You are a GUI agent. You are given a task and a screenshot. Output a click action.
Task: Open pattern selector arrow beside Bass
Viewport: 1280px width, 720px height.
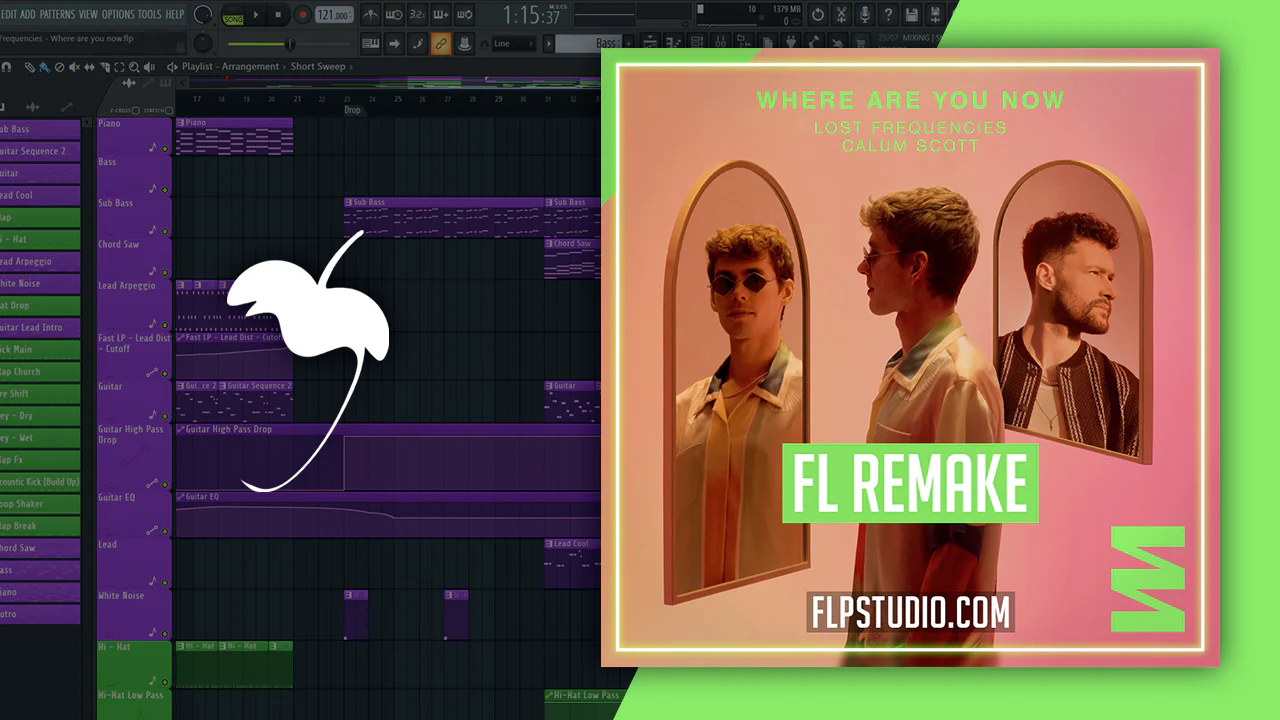[x=549, y=43]
